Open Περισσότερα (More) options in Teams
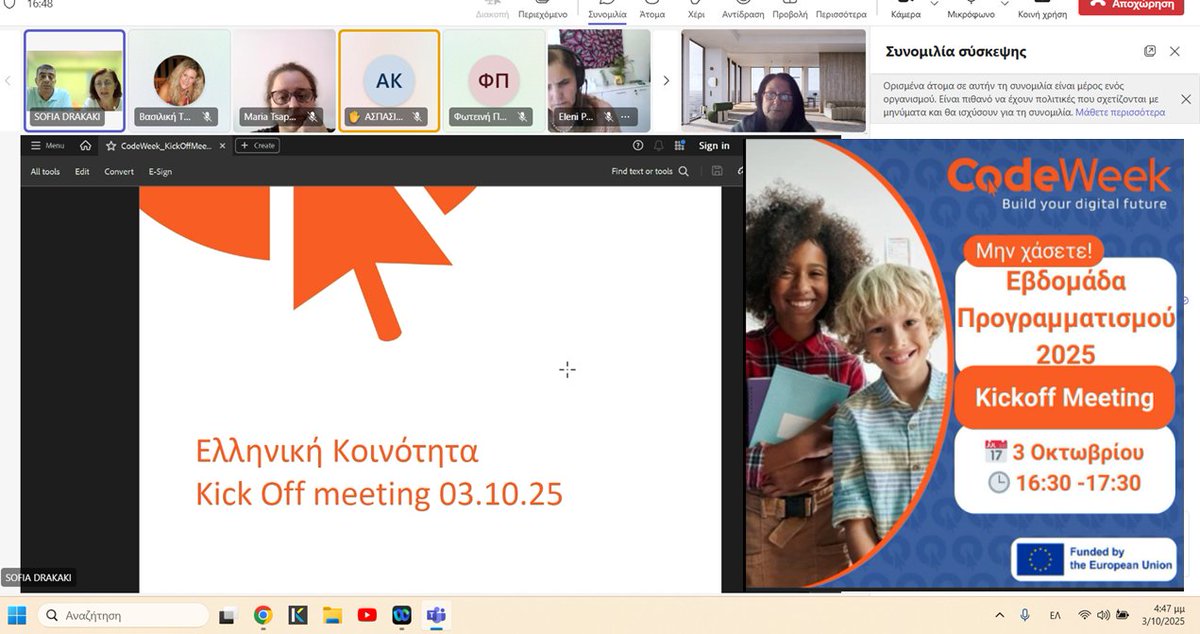This screenshot has height=634, width=1200. pos(841,10)
